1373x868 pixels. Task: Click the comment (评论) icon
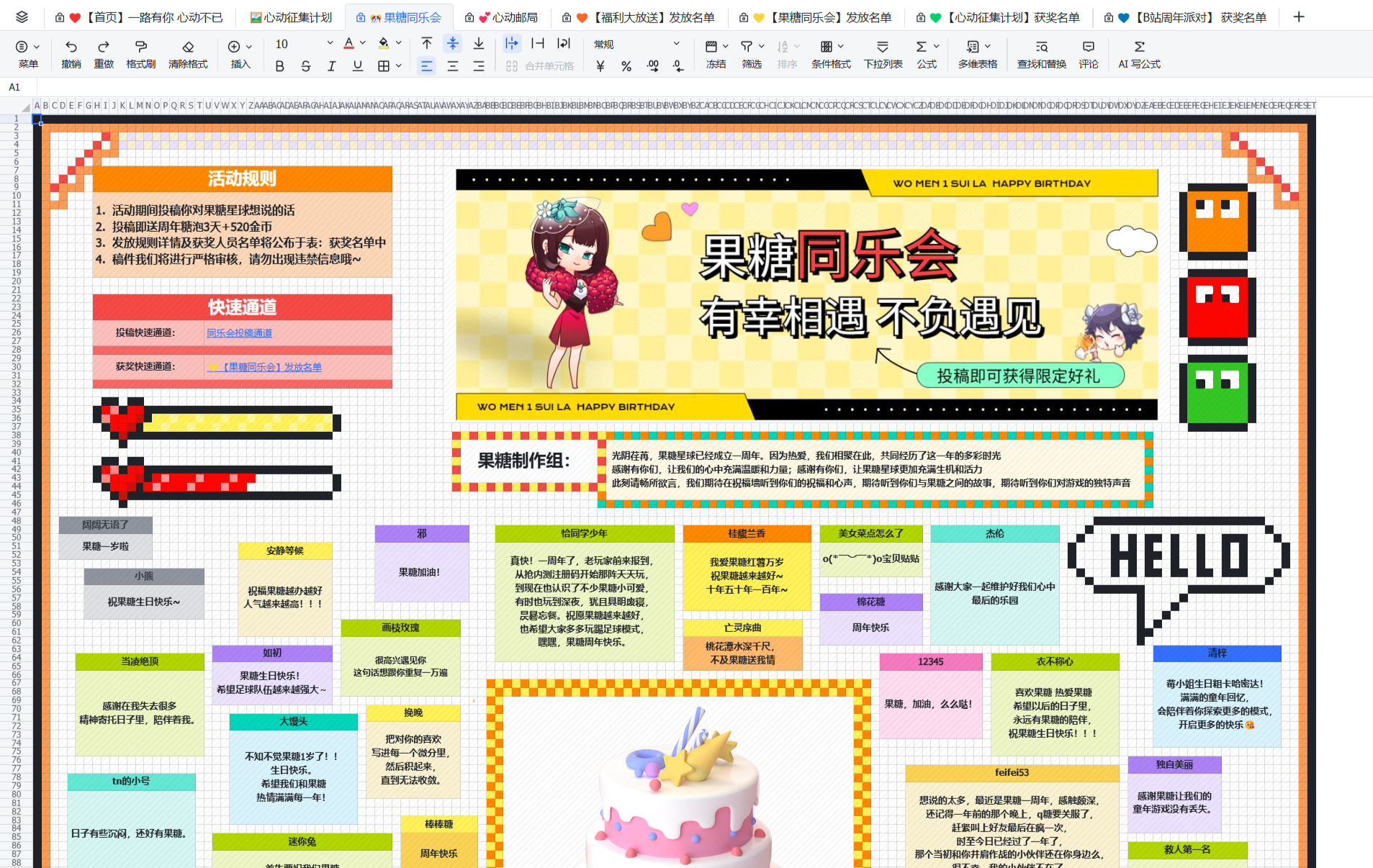click(x=1088, y=47)
